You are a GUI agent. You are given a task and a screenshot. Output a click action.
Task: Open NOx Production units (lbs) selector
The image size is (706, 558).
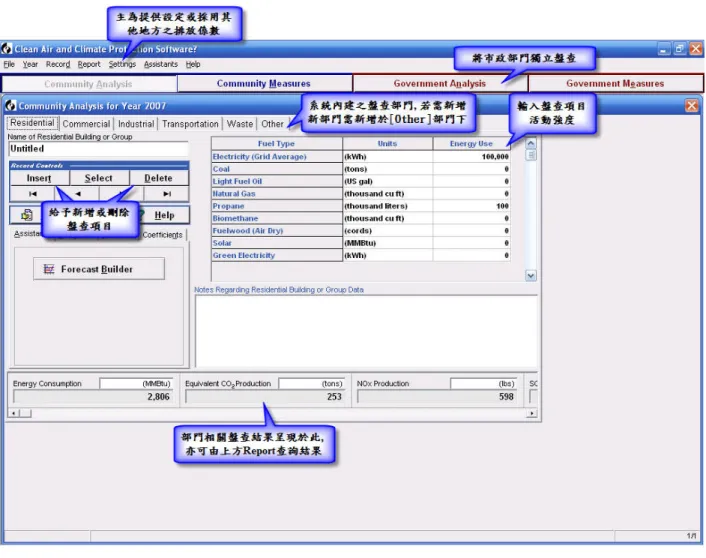(483, 384)
